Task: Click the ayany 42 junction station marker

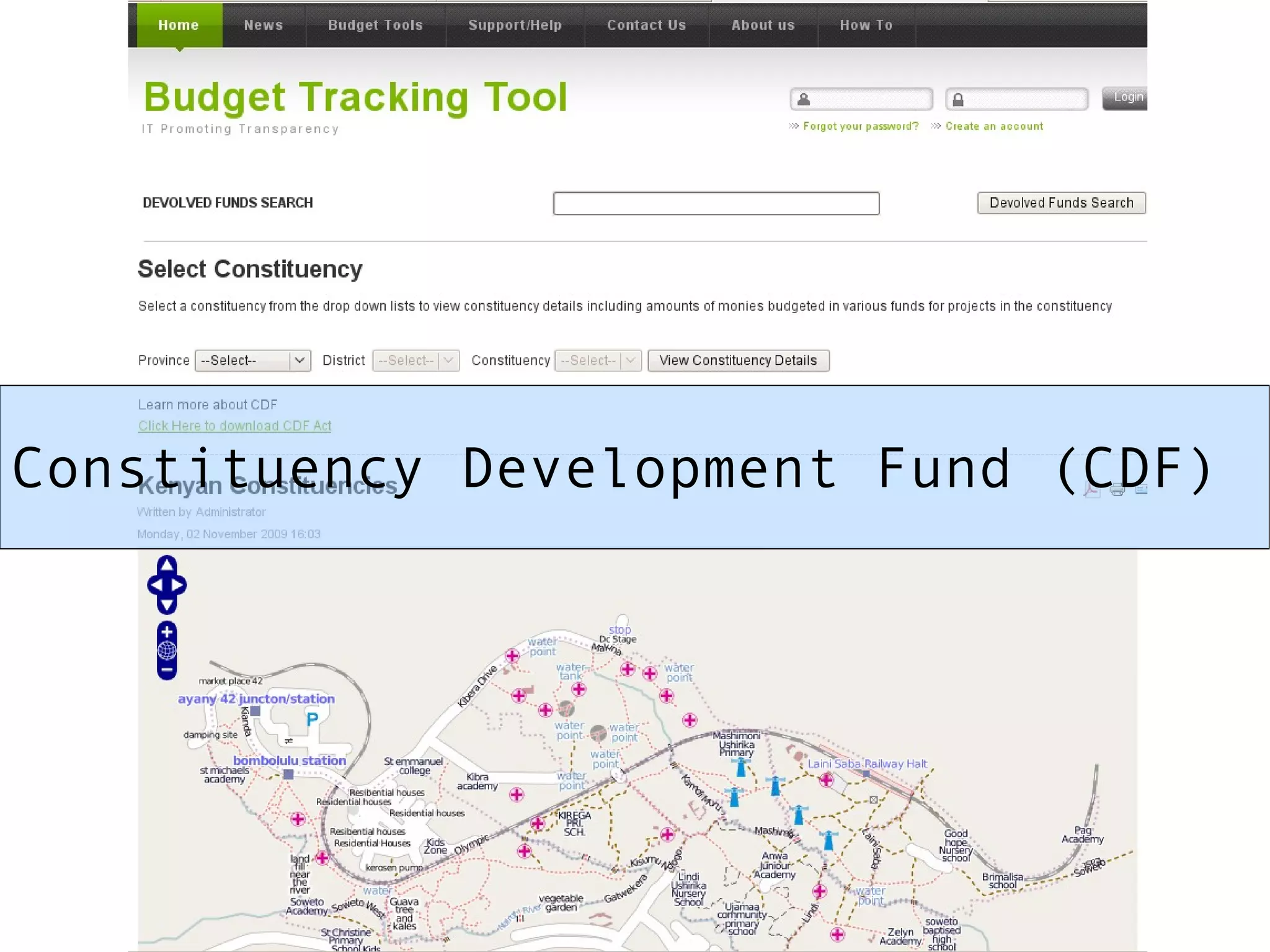Action: click(255, 711)
